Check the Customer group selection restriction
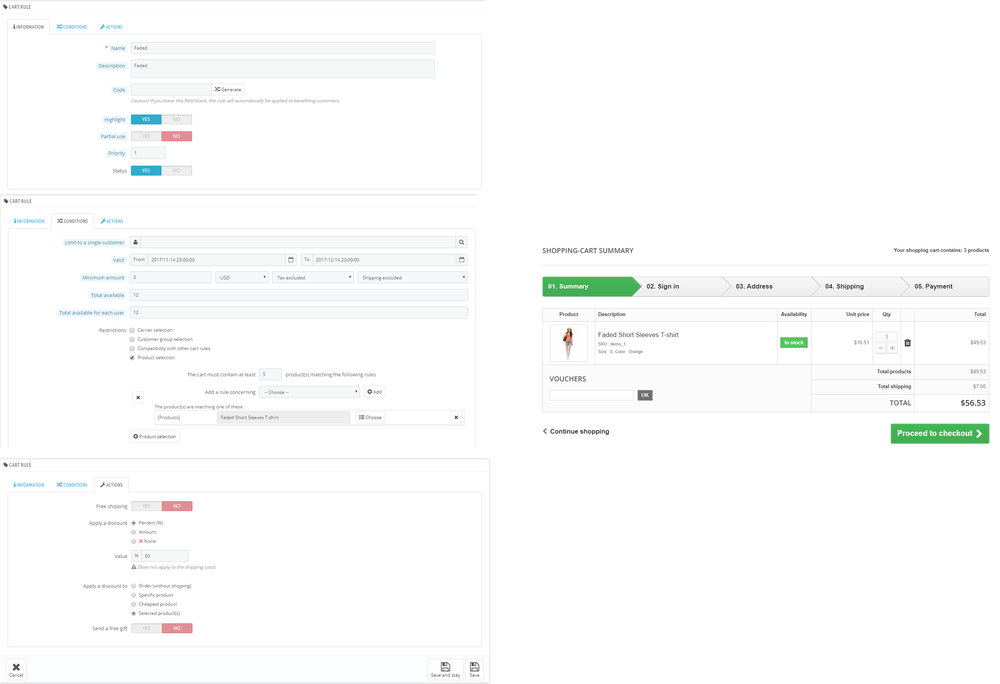This screenshot has height=684, width=1000. [x=132, y=339]
